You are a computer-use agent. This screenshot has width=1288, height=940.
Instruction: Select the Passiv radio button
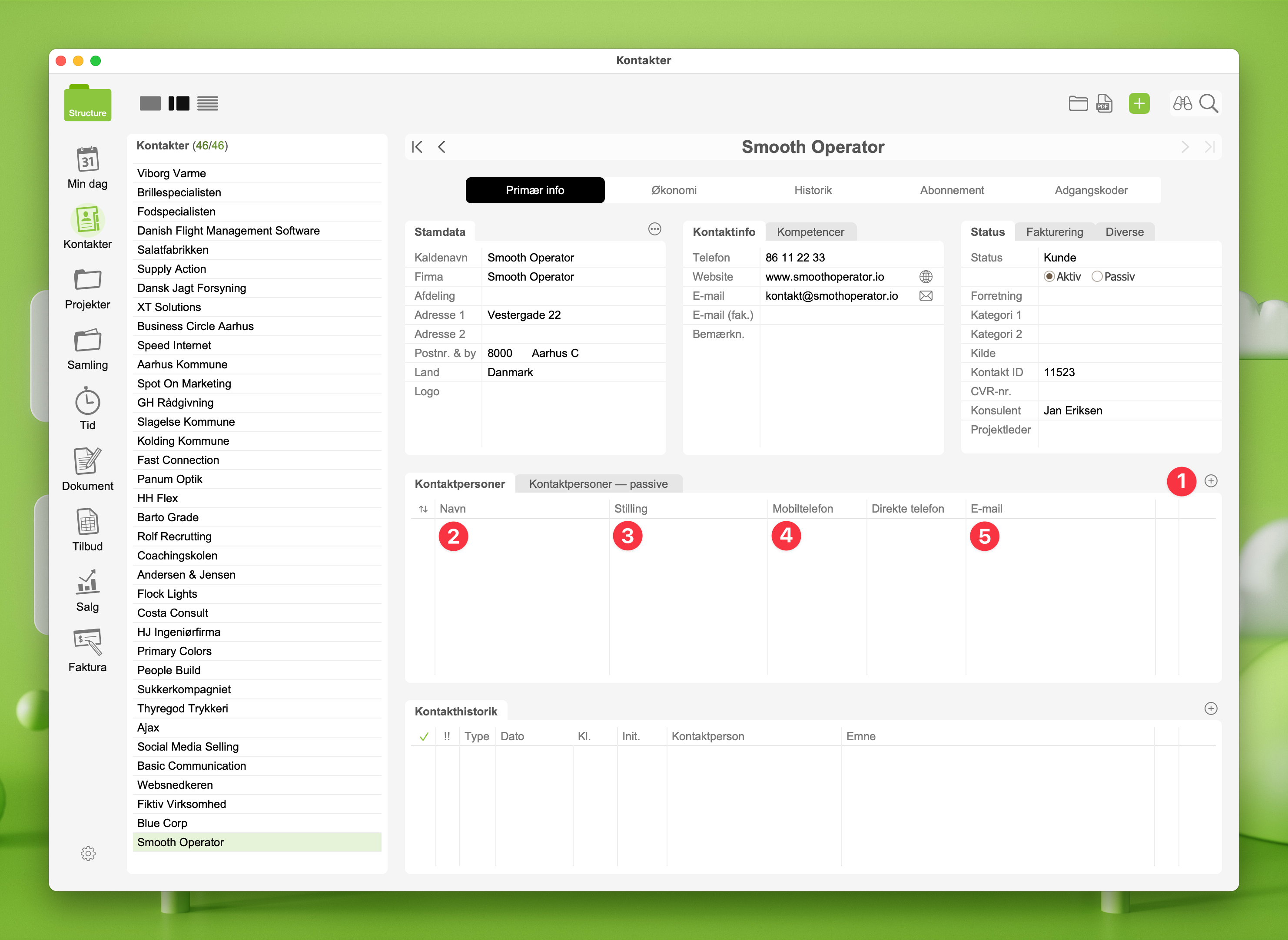tap(1097, 277)
